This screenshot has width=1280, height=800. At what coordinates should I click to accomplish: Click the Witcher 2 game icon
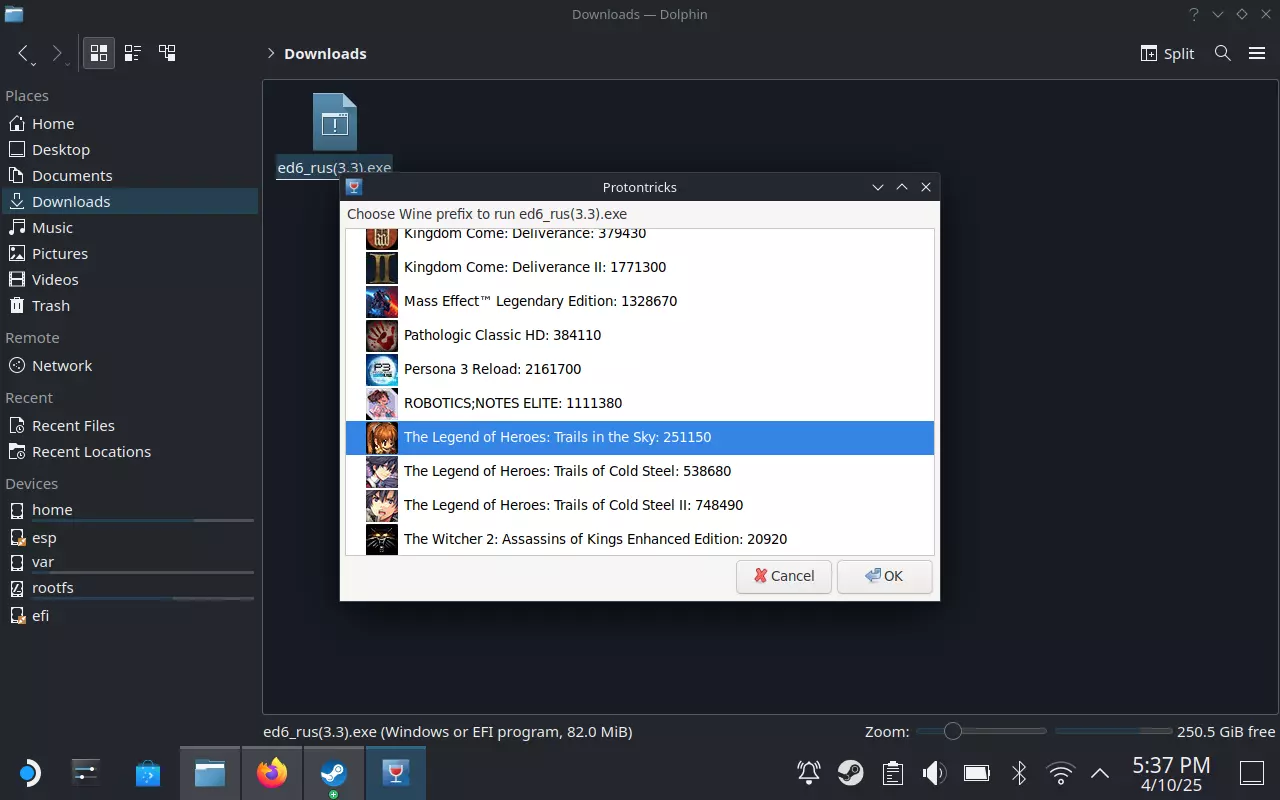tap(382, 539)
